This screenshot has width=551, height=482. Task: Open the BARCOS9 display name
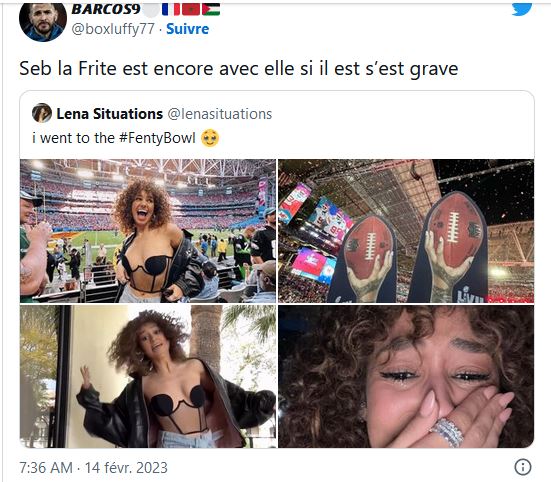106,9
